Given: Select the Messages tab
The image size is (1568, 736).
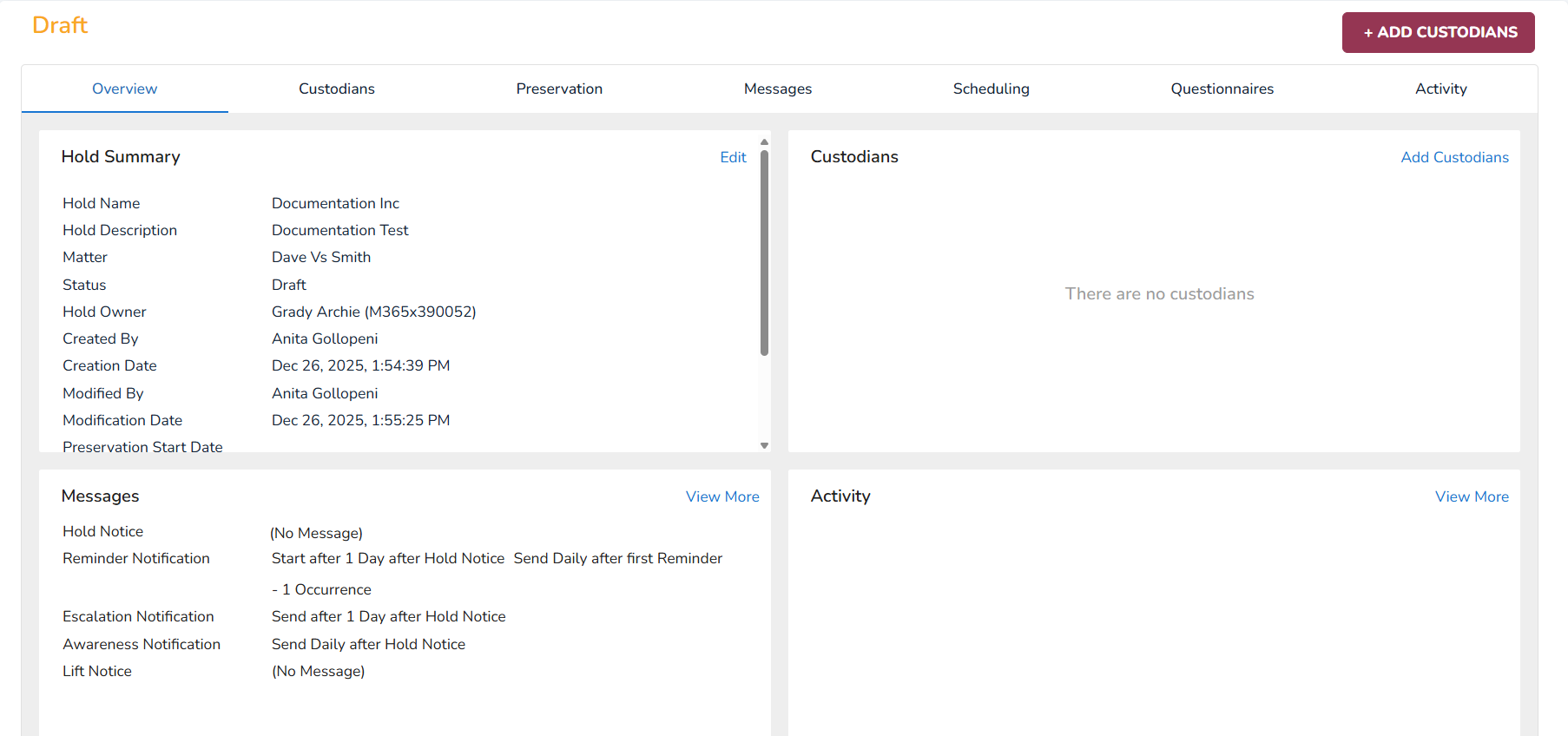Looking at the screenshot, I should 777,89.
